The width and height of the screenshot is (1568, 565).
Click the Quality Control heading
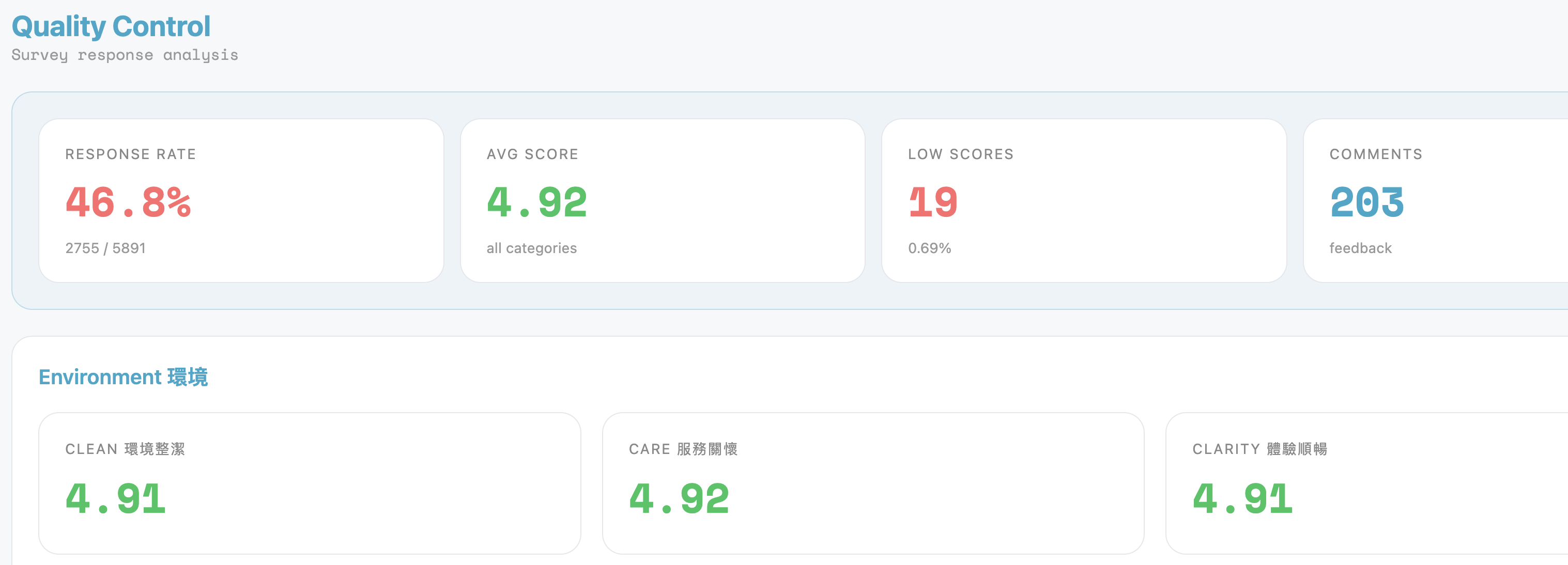point(111,27)
